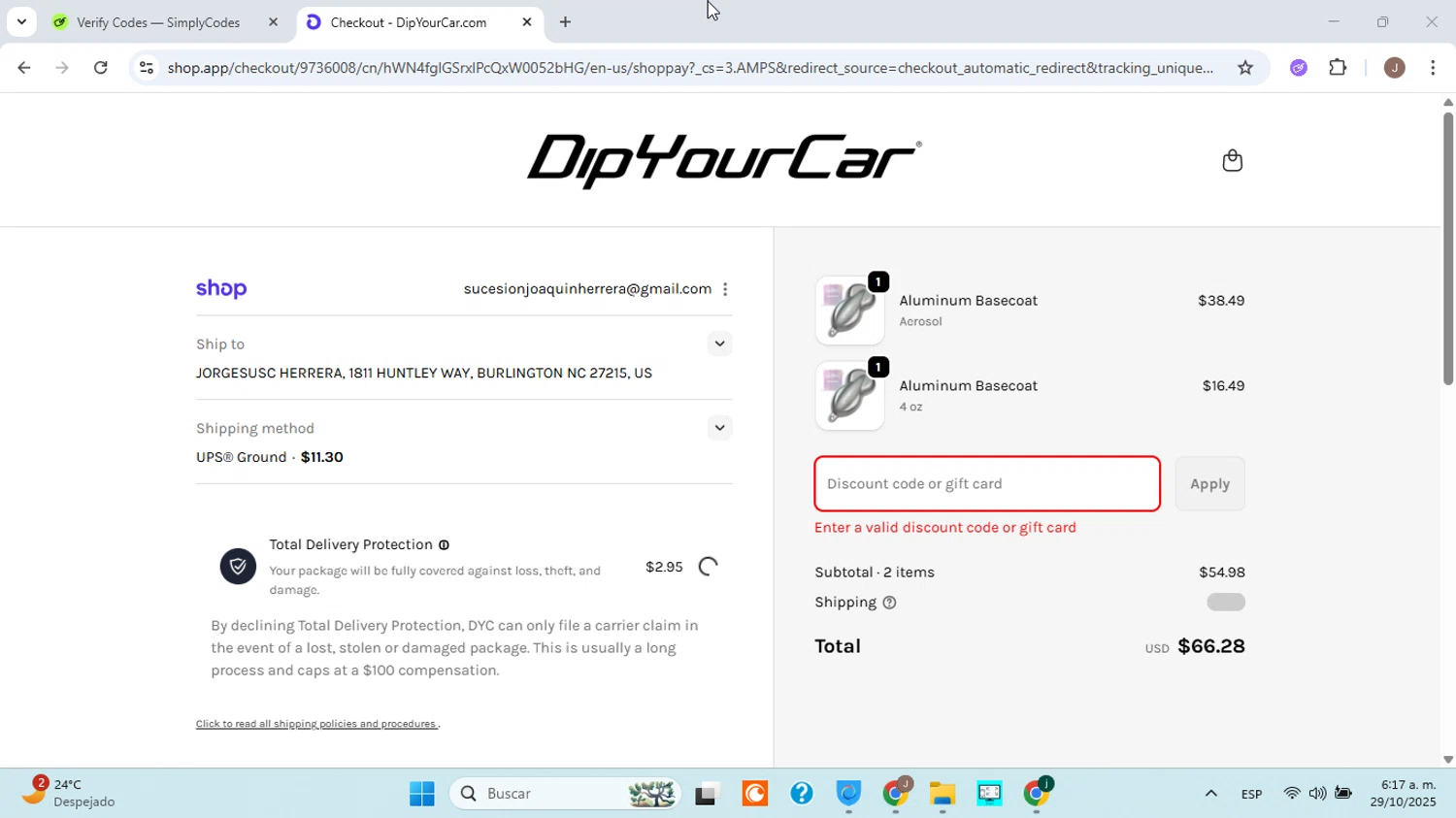
Task: Select the Aluminum Basecoat Aerosol thumbnail
Action: click(849, 311)
